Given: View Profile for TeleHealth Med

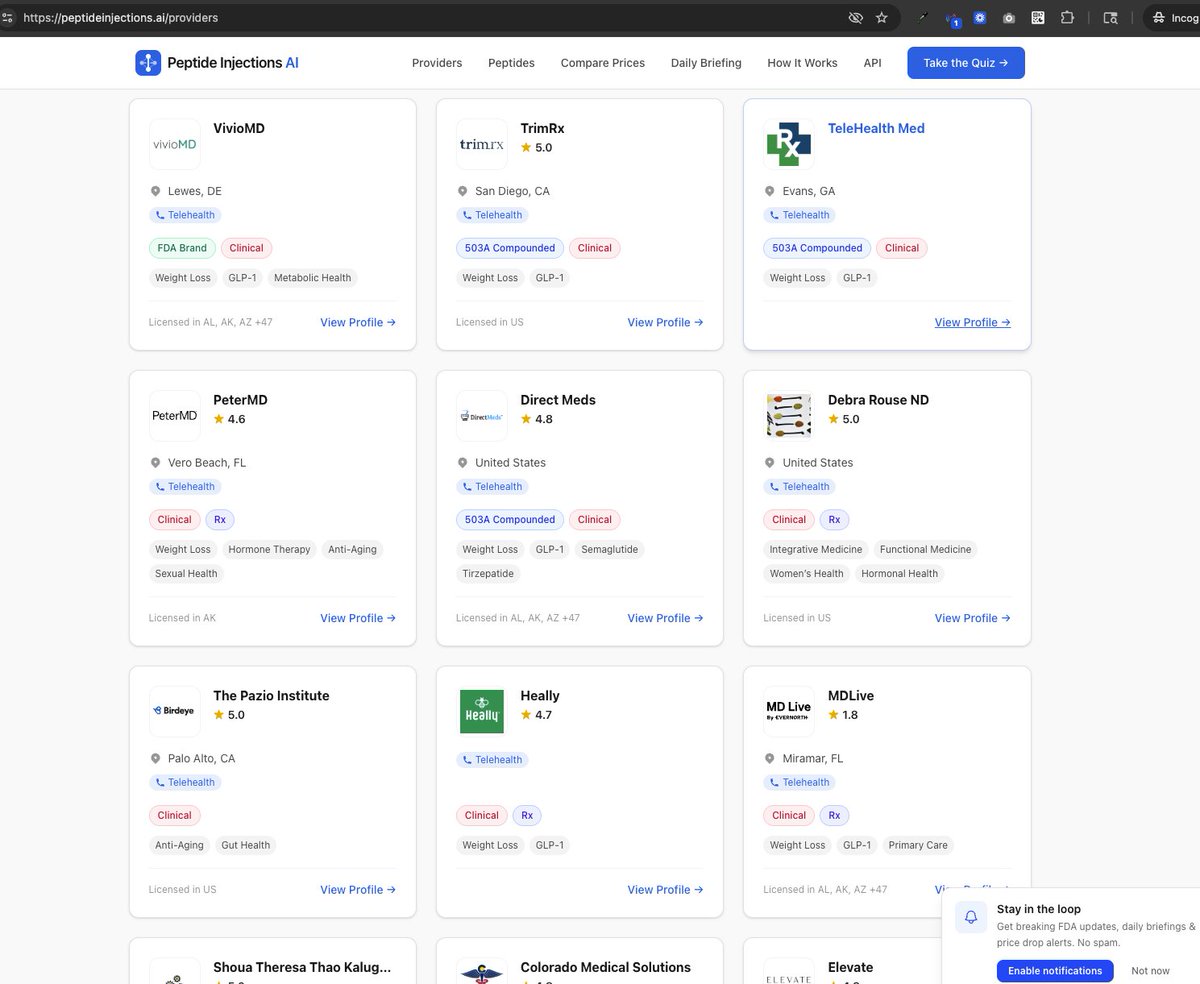Looking at the screenshot, I should [972, 322].
